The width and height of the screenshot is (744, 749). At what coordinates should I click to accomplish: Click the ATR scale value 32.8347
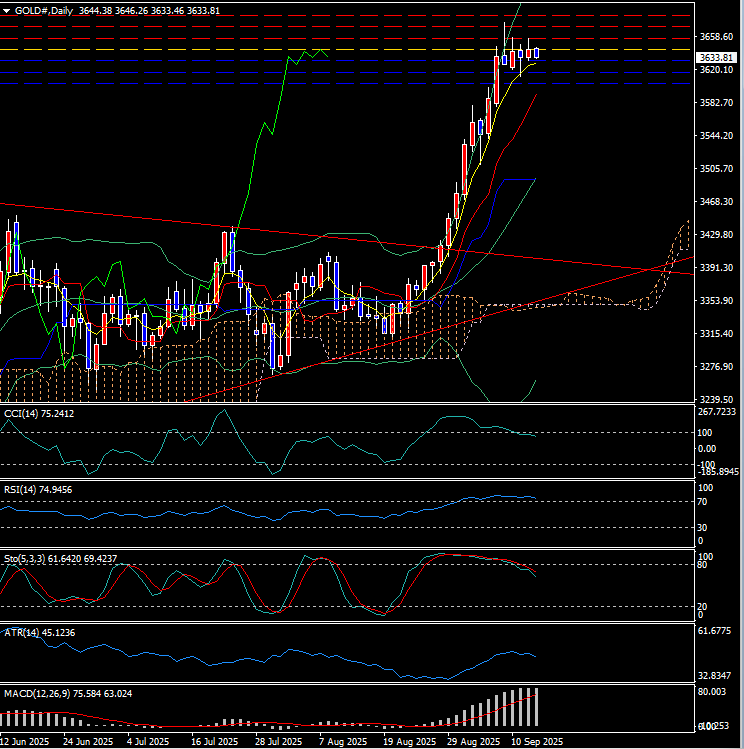click(x=714, y=676)
